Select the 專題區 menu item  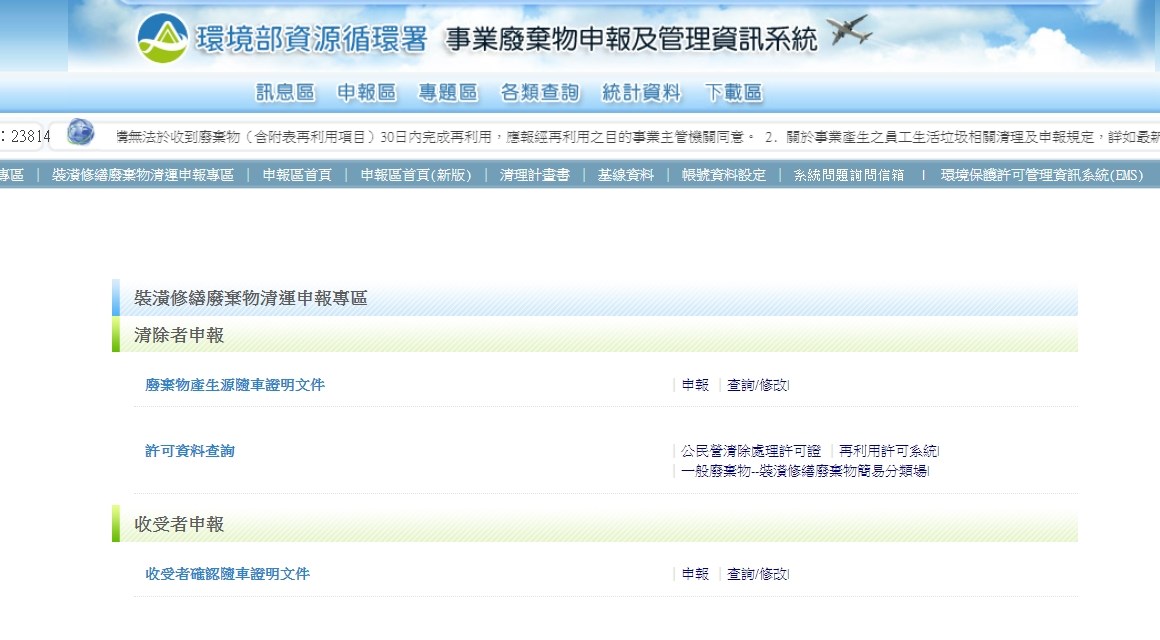[x=448, y=93]
